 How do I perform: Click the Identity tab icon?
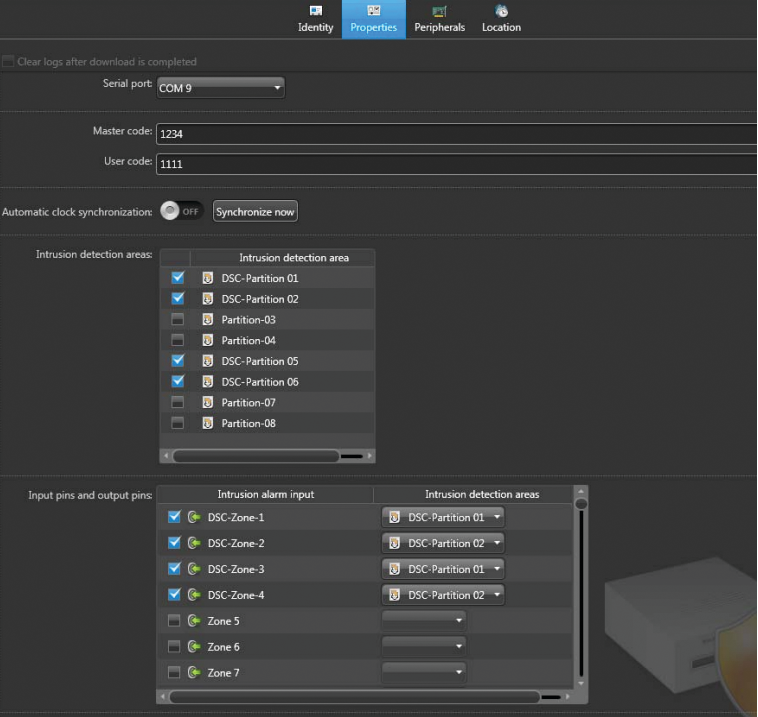point(315,11)
